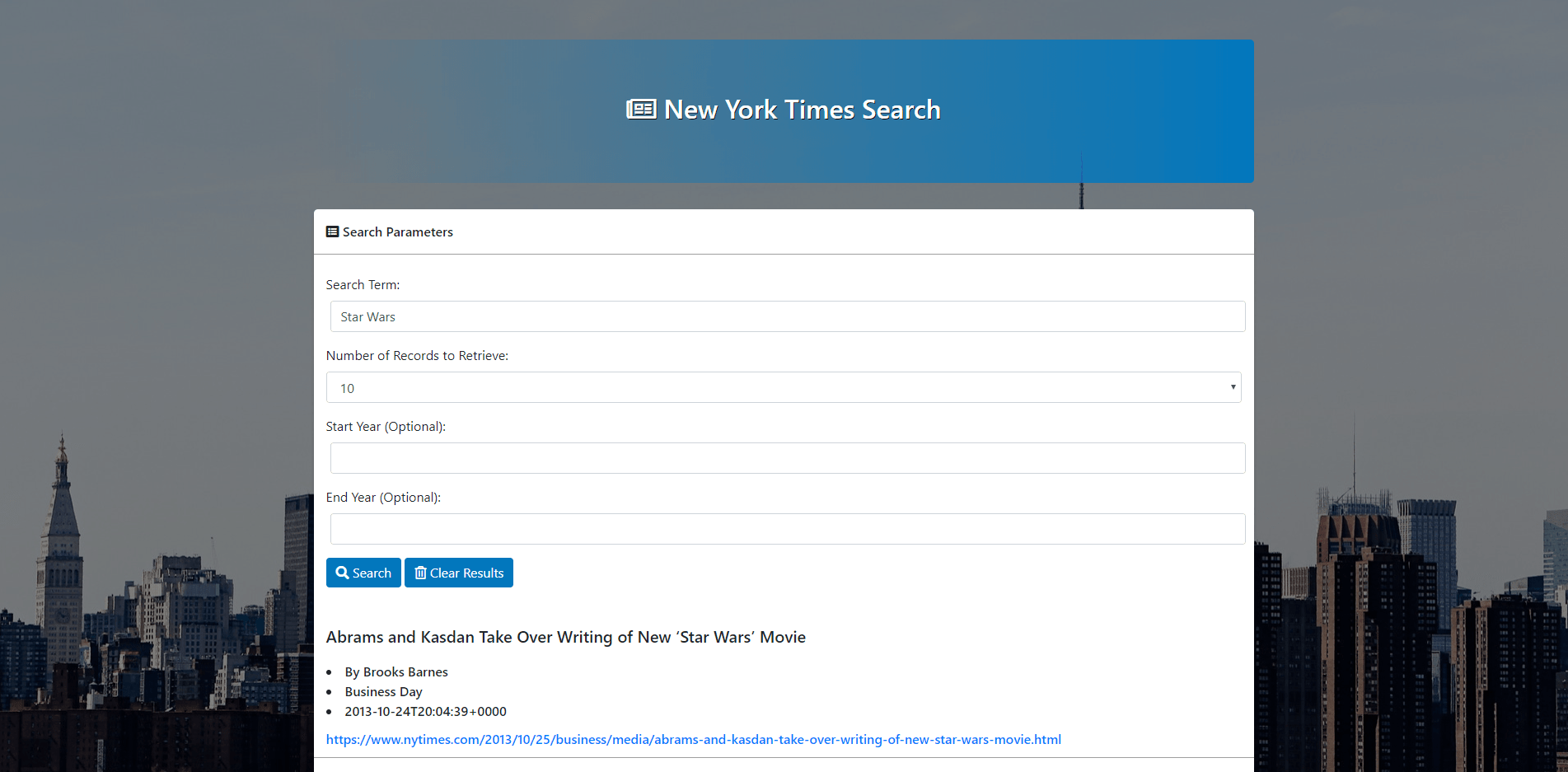Click the article headline about Abrams and Kasdan
This screenshot has width=1568, height=772.
(x=566, y=637)
